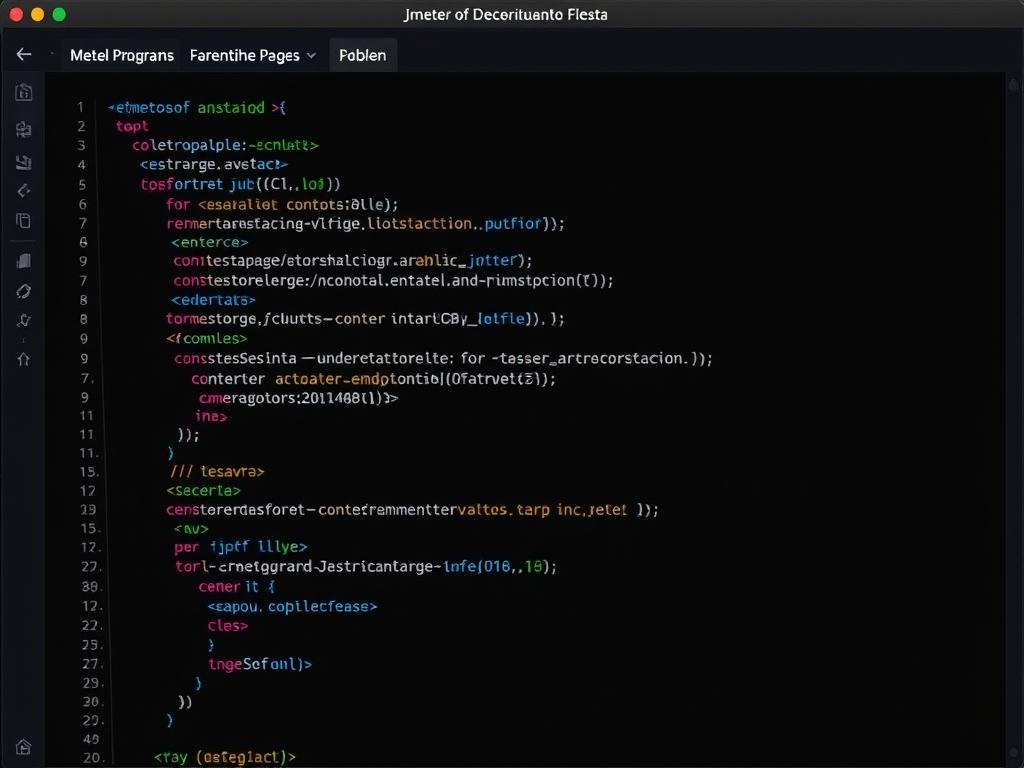This screenshot has height=768, width=1024.
Task: Expand the Farentihe Pages dropdown chevron
Action: click(x=311, y=56)
